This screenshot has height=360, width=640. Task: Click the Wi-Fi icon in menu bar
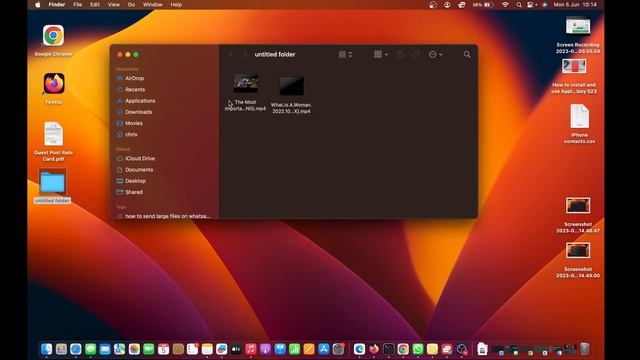coord(505,4)
